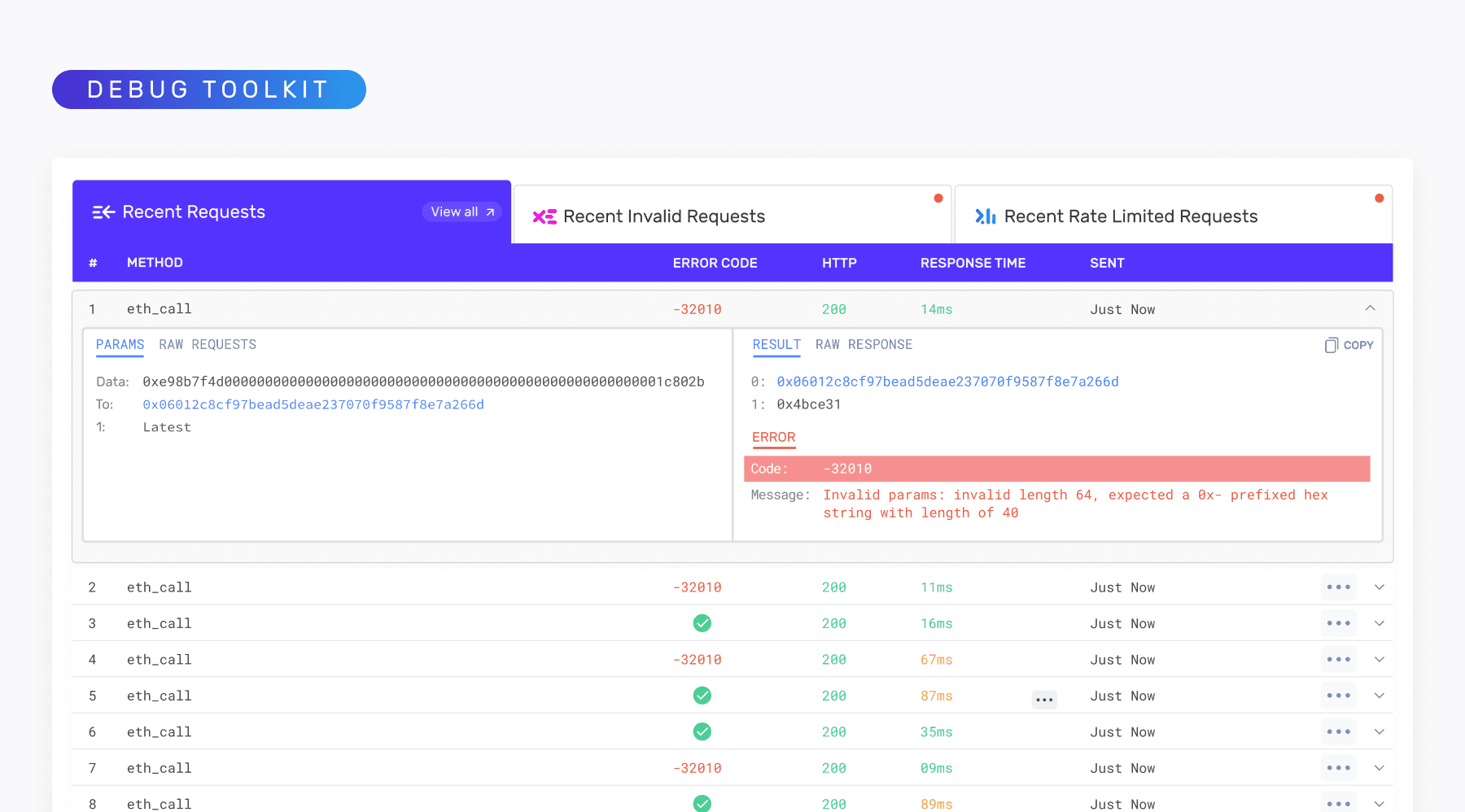Open the To address hash link
1465x812 pixels.
[313, 404]
